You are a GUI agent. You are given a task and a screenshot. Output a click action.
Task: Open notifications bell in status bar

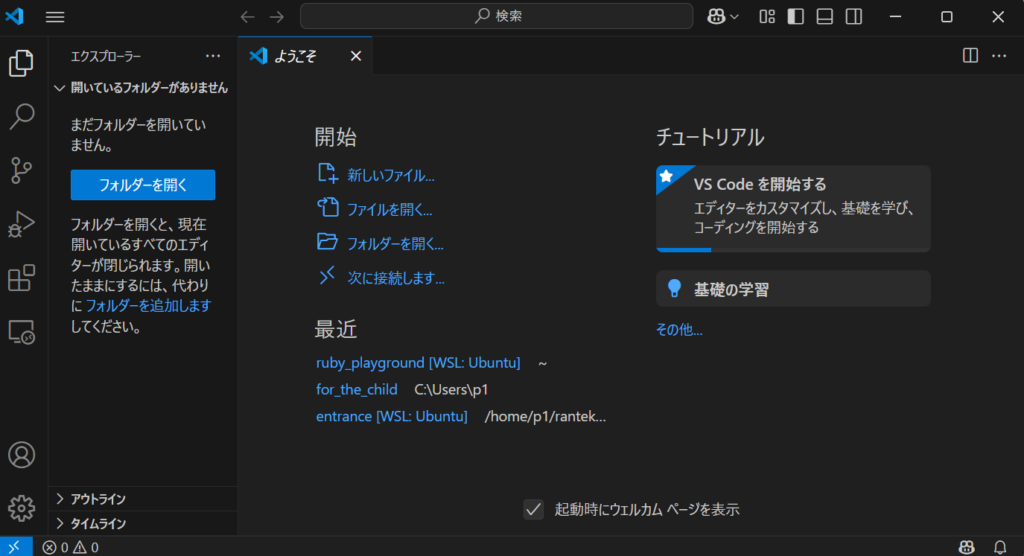[1000, 547]
